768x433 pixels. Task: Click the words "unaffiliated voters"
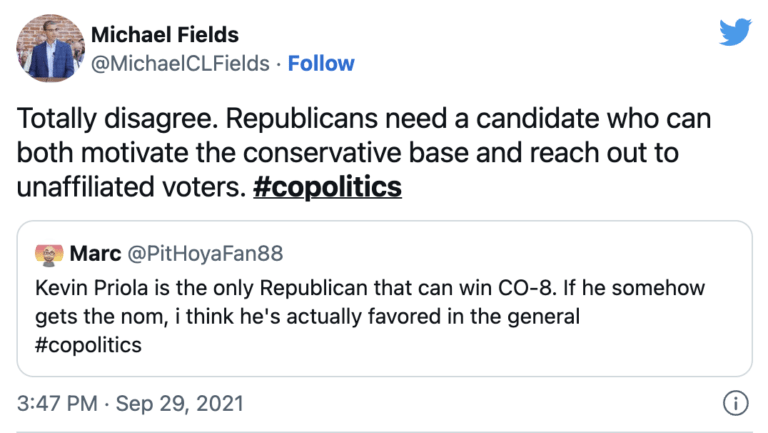(x=128, y=187)
